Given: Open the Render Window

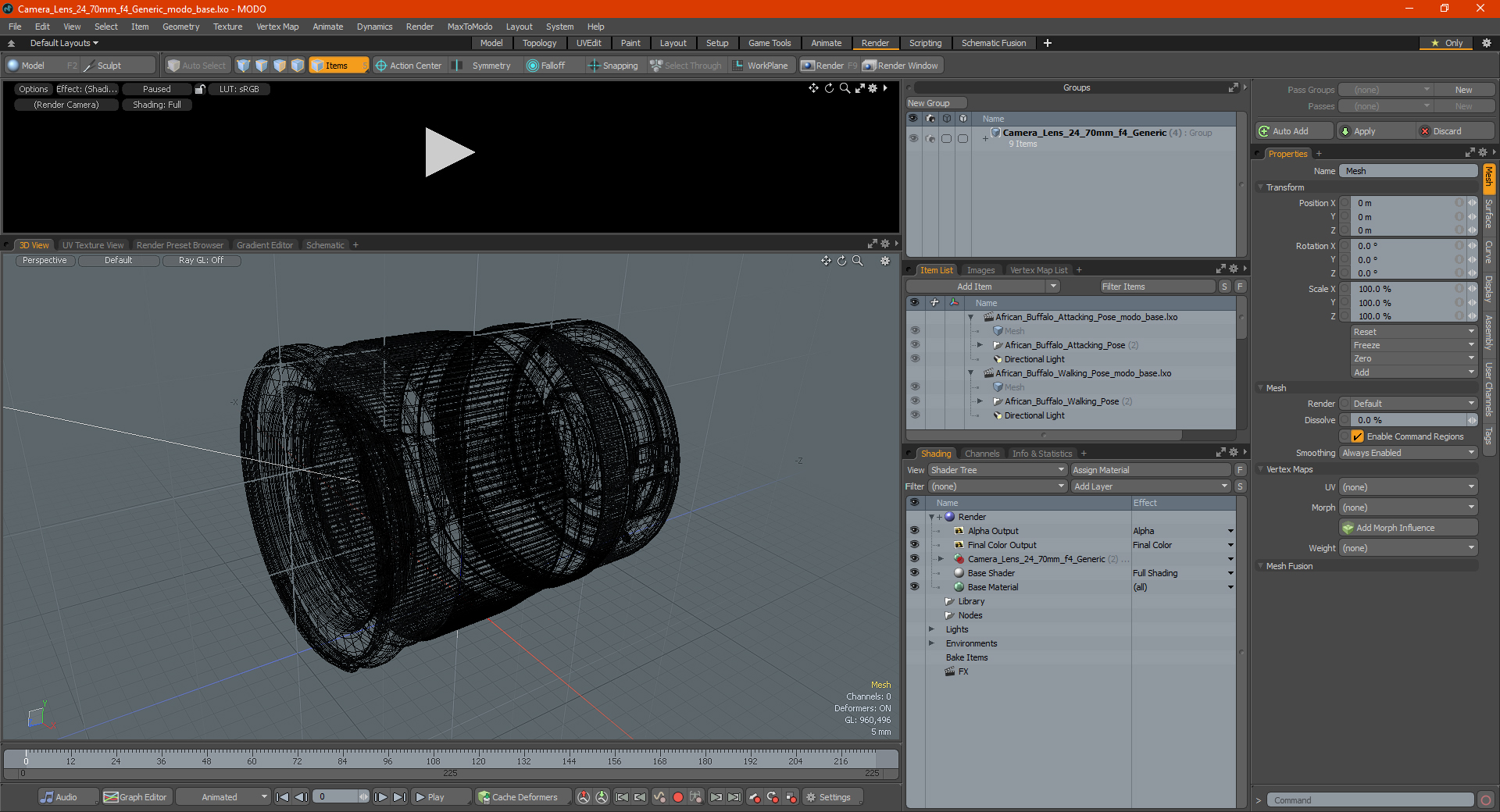Looking at the screenshot, I should [901, 66].
